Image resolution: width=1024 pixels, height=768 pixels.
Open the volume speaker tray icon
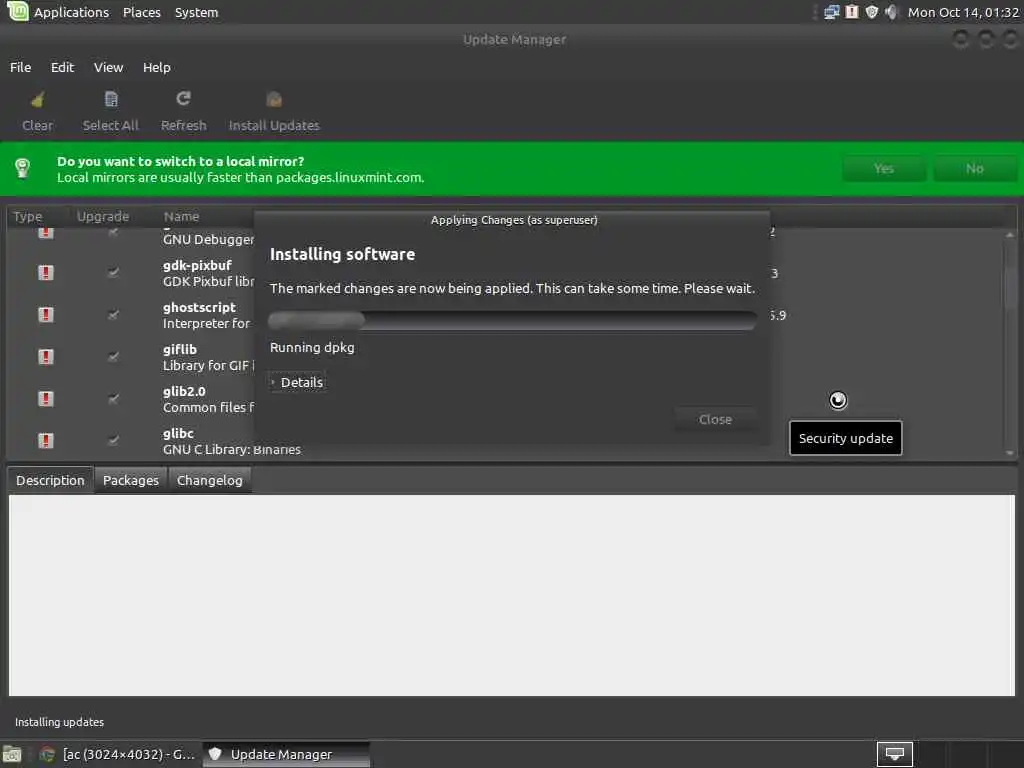[x=891, y=12]
